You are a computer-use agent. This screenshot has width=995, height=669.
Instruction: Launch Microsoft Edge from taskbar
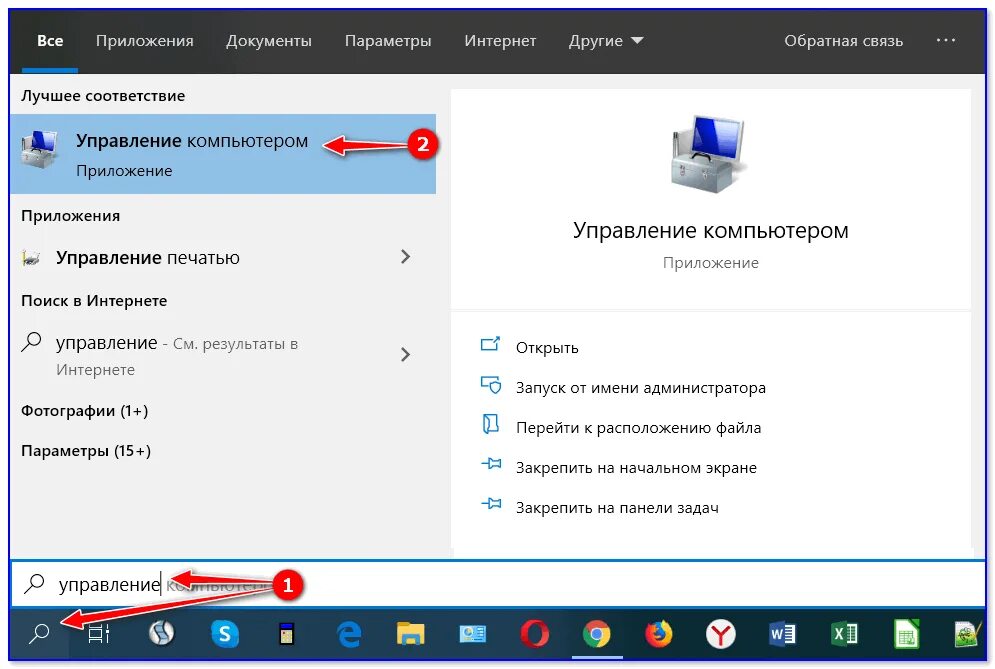pyautogui.click(x=348, y=633)
